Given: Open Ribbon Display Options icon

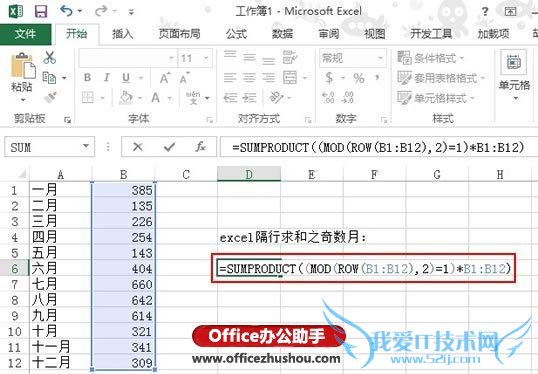Looking at the screenshot, I should pos(511,12).
